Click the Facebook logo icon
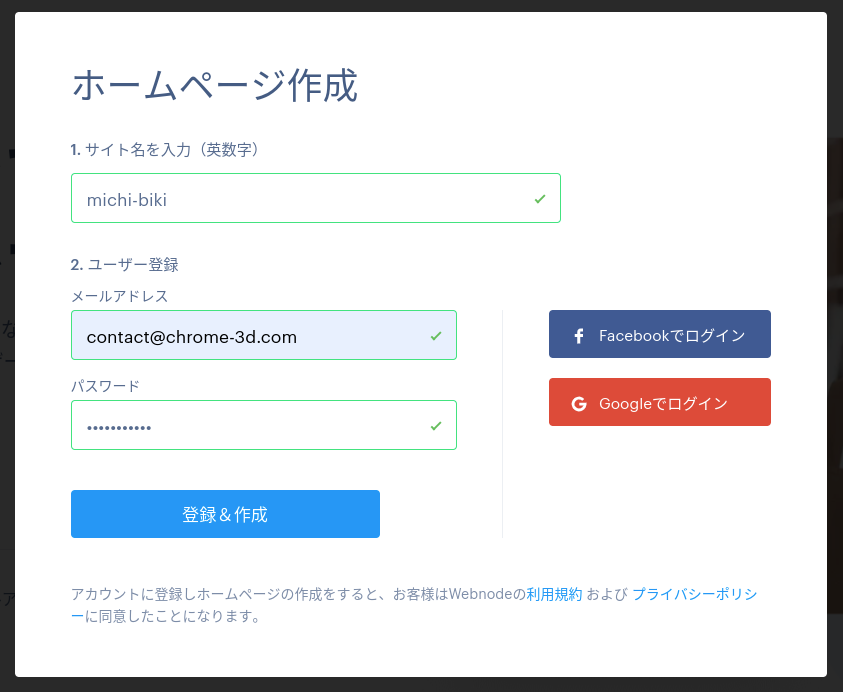This screenshot has height=692, width=843. pyautogui.click(x=578, y=336)
